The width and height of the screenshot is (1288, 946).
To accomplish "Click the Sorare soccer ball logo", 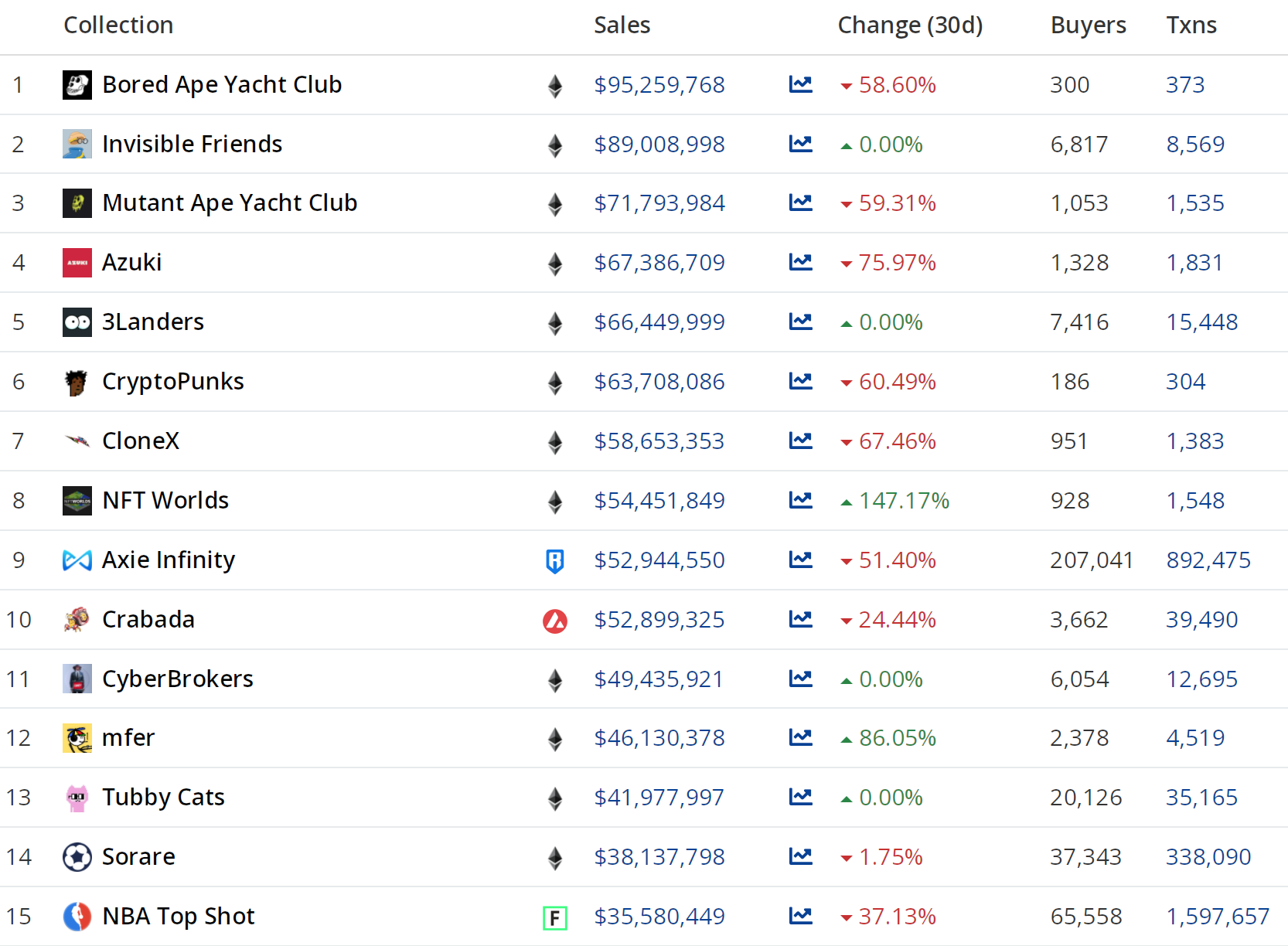I will (x=77, y=857).
